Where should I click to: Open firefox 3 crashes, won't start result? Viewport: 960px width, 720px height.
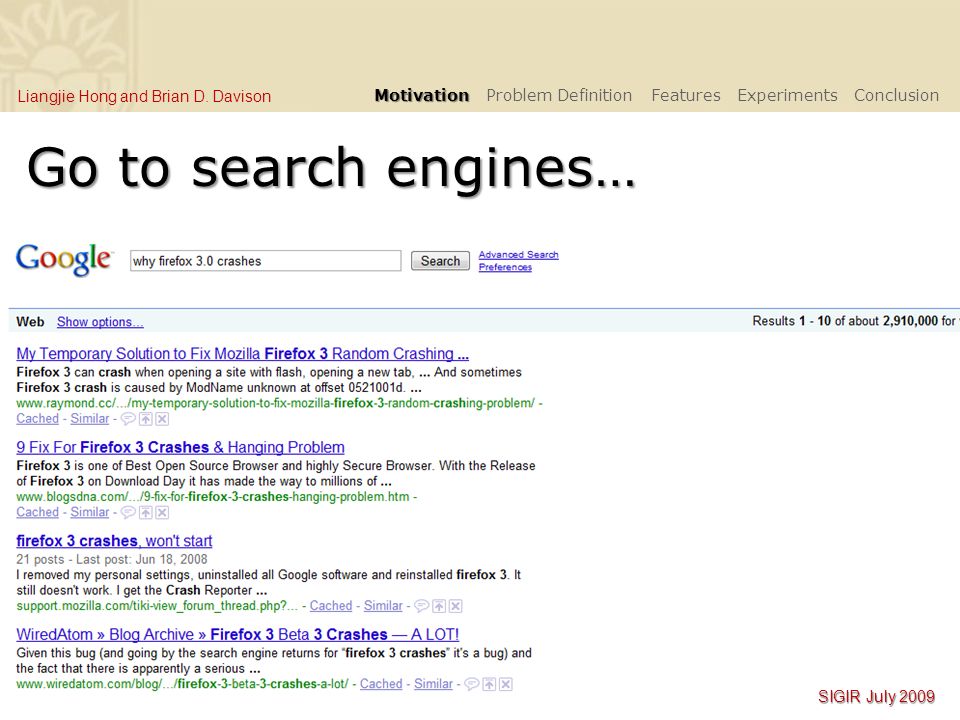[114, 541]
